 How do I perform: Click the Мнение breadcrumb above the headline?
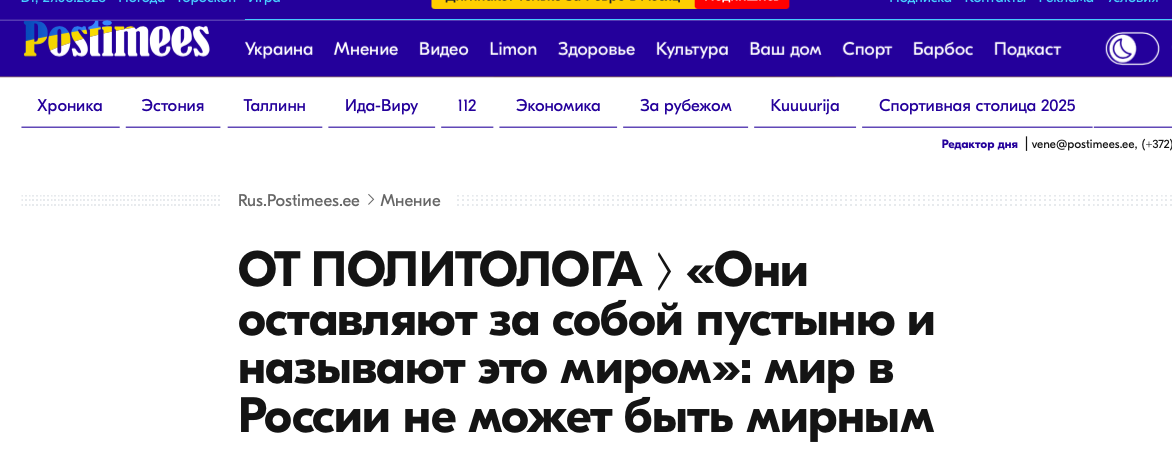tap(410, 200)
